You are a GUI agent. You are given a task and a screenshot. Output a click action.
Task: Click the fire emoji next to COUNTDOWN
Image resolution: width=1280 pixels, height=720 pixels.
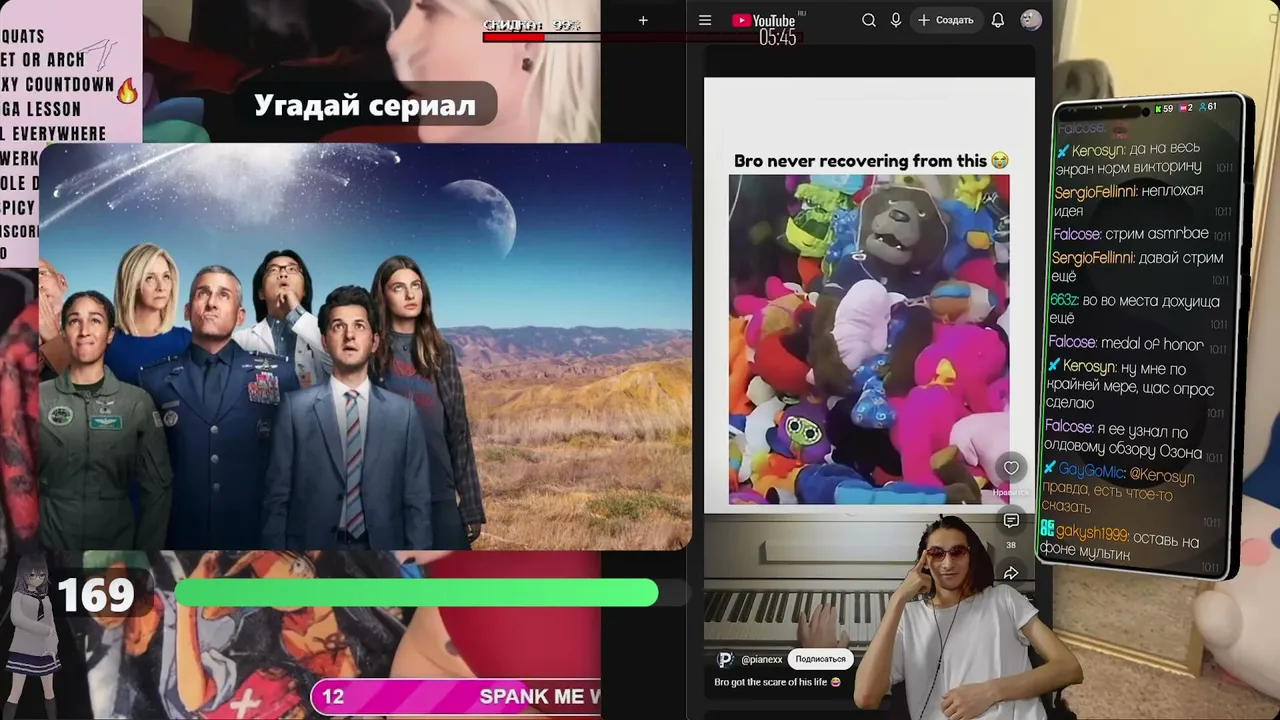tap(127, 91)
